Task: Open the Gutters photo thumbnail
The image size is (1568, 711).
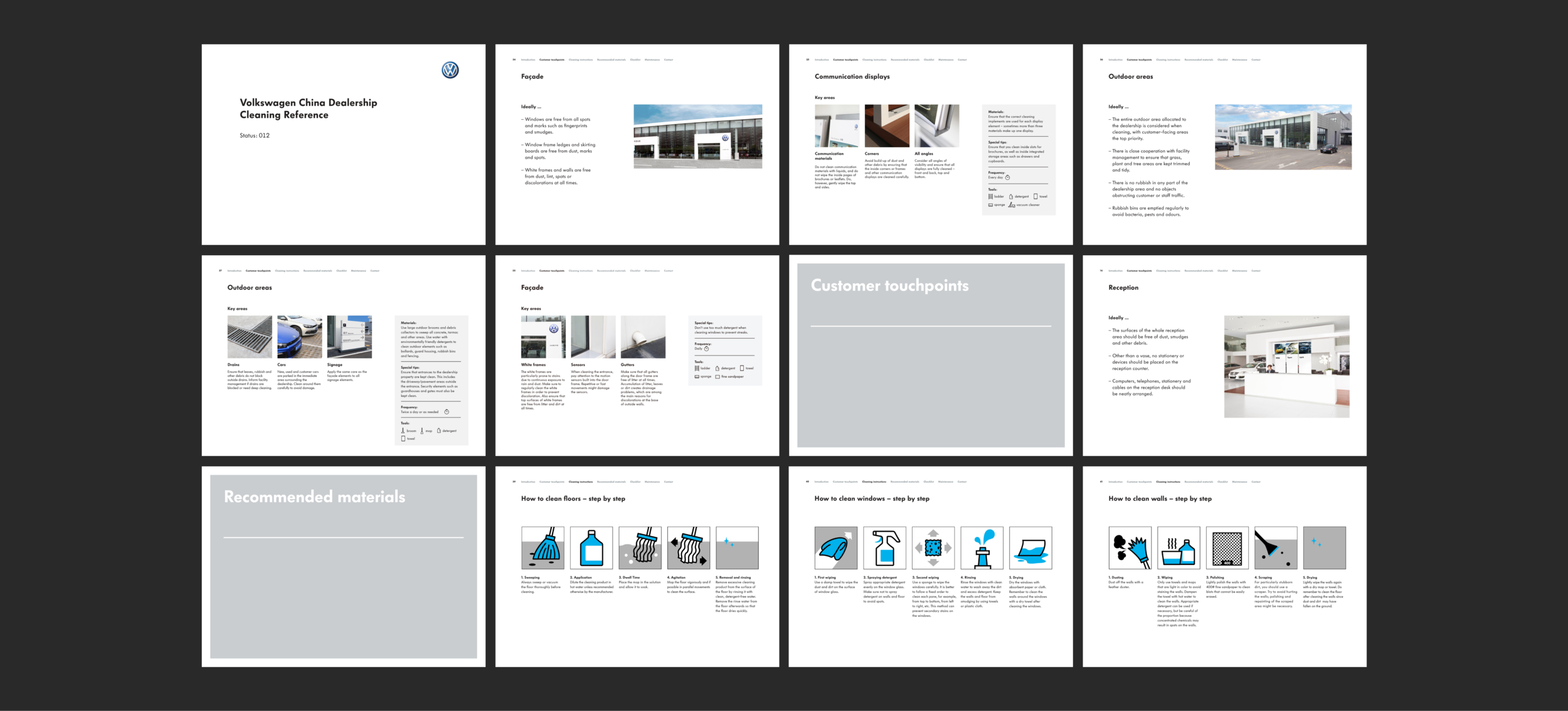Action: click(x=643, y=337)
